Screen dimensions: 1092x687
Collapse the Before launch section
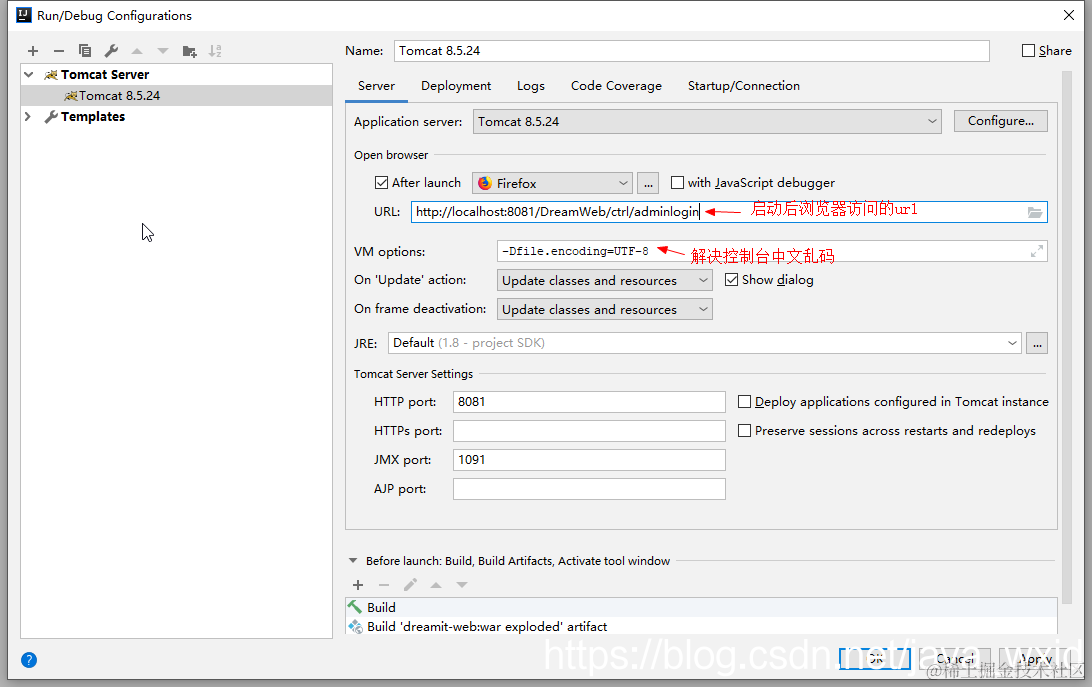352,561
